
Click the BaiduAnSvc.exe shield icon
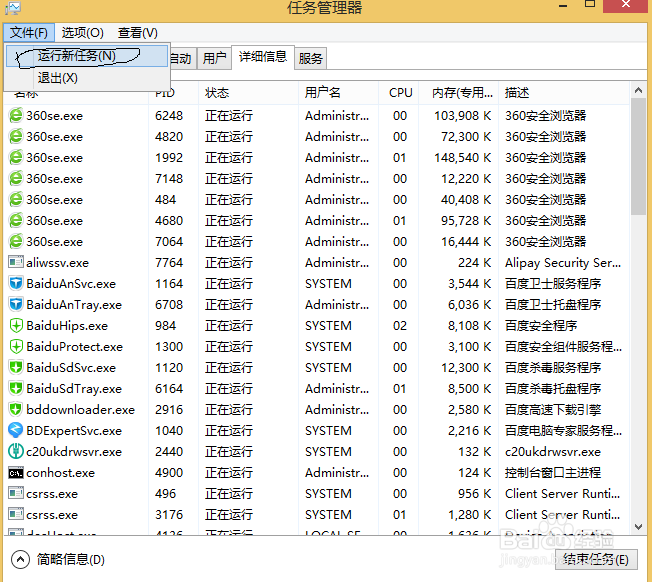click(x=16, y=283)
